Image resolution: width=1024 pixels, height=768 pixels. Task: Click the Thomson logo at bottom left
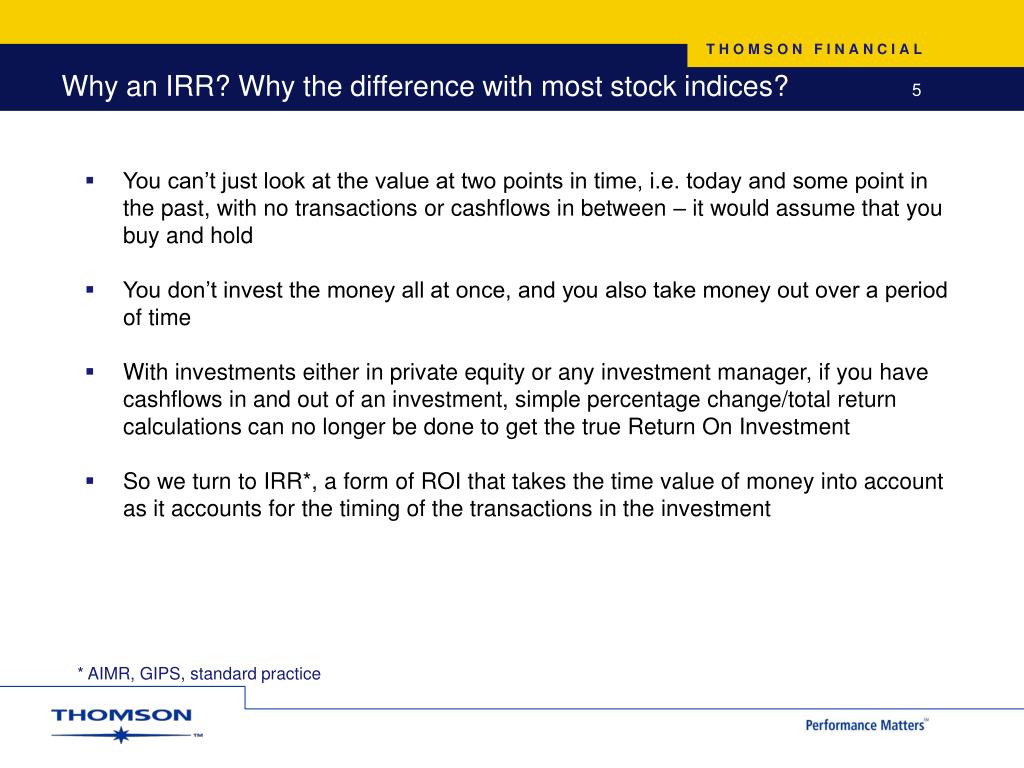coord(127,724)
